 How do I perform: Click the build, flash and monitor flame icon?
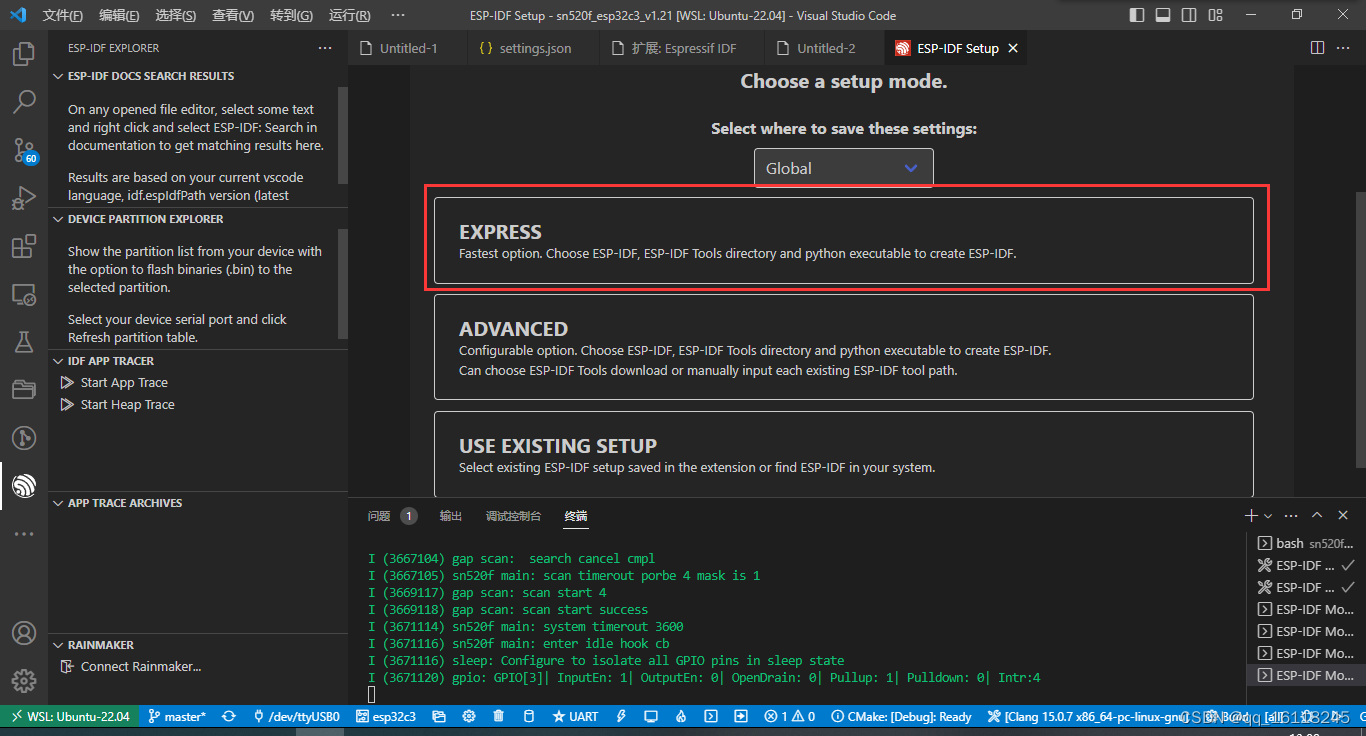(681, 717)
